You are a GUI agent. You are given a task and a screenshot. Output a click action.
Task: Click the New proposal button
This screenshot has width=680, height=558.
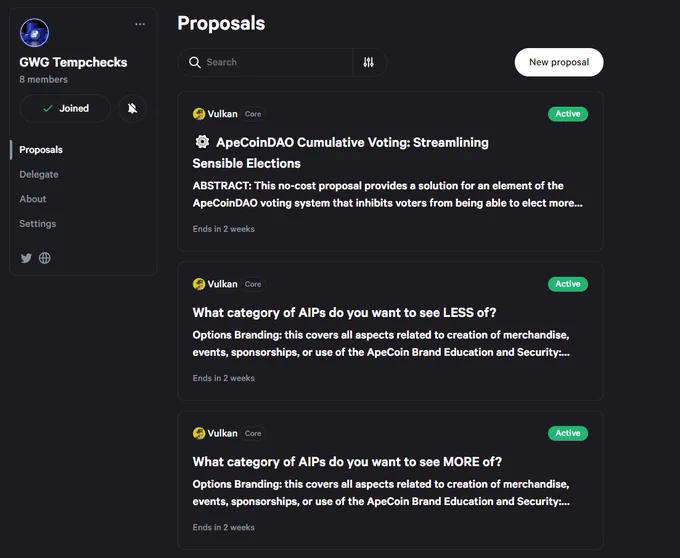pyautogui.click(x=559, y=62)
